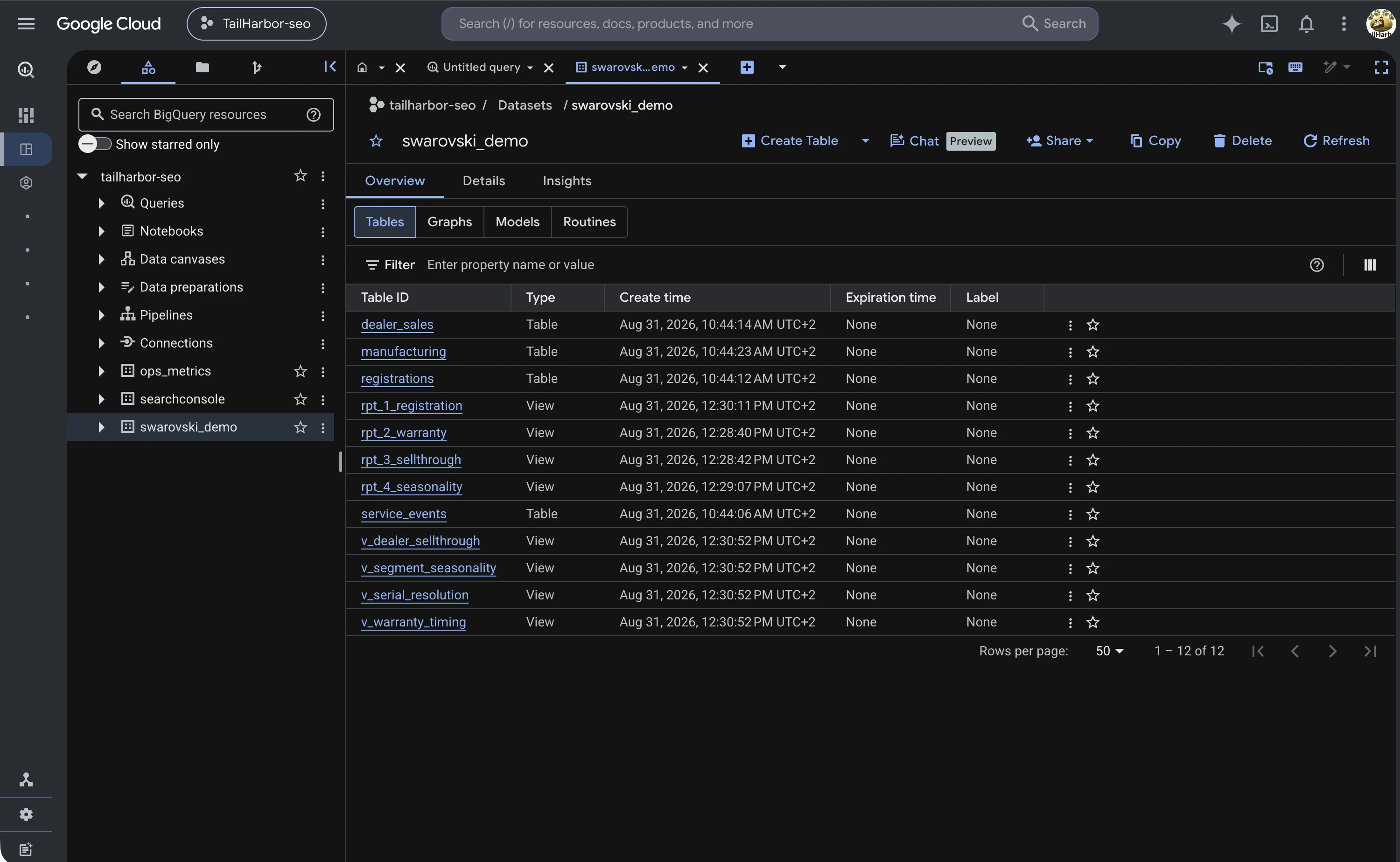The height and width of the screenshot is (862, 1400).
Task: Click the Search BigQuery resources field
Action: (206, 115)
